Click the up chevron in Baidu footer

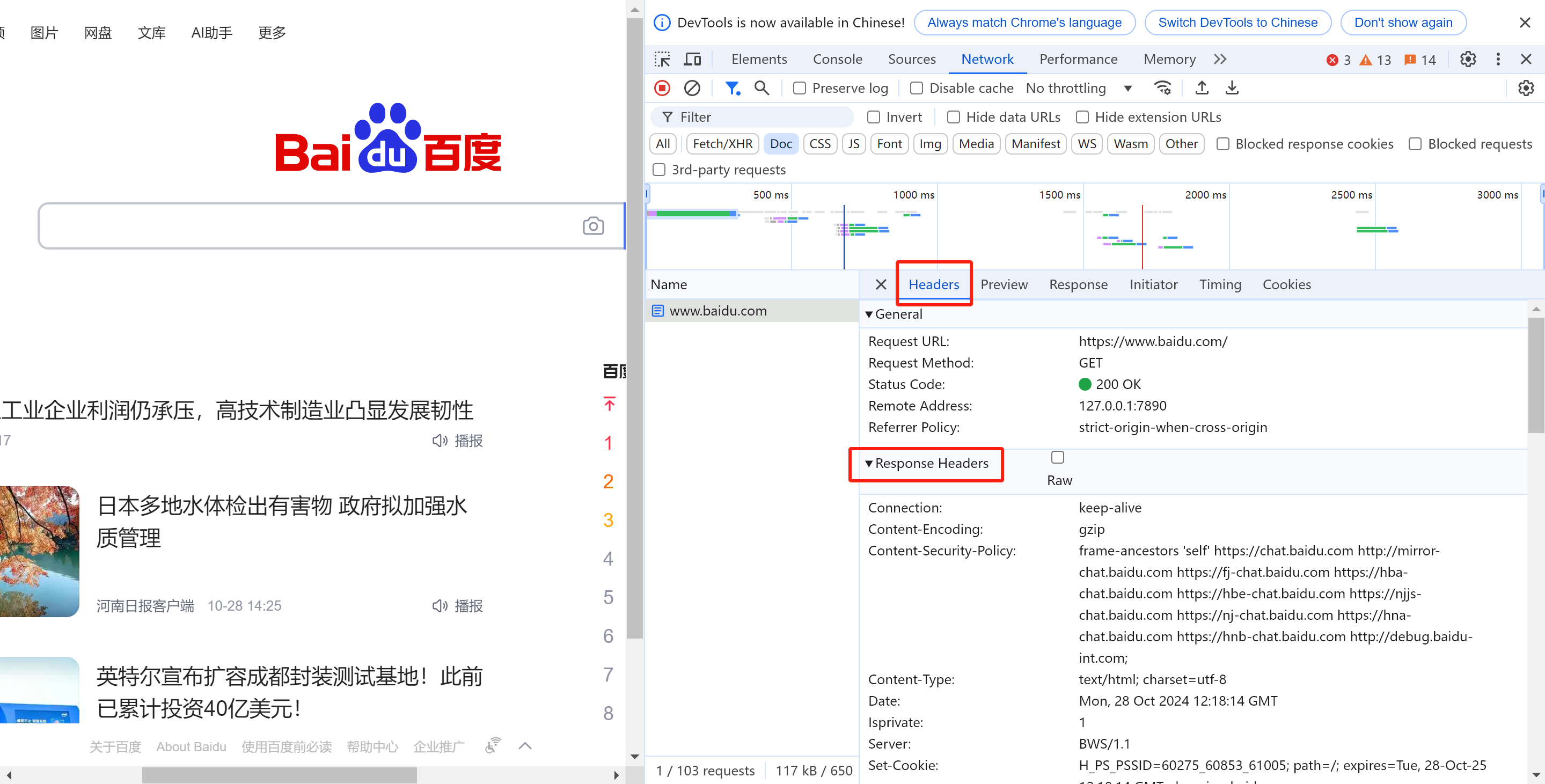(x=525, y=745)
